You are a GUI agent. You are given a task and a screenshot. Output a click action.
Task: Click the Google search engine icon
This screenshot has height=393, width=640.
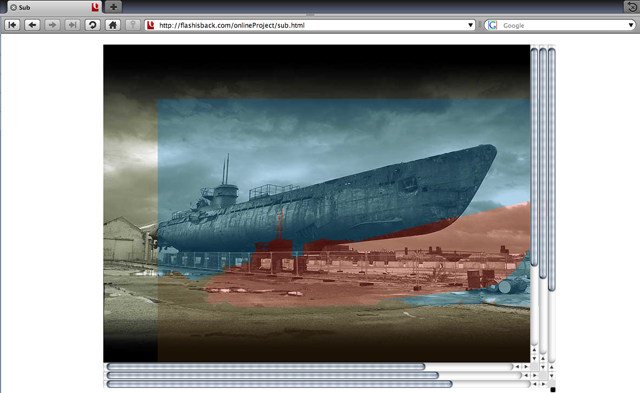coord(493,25)
